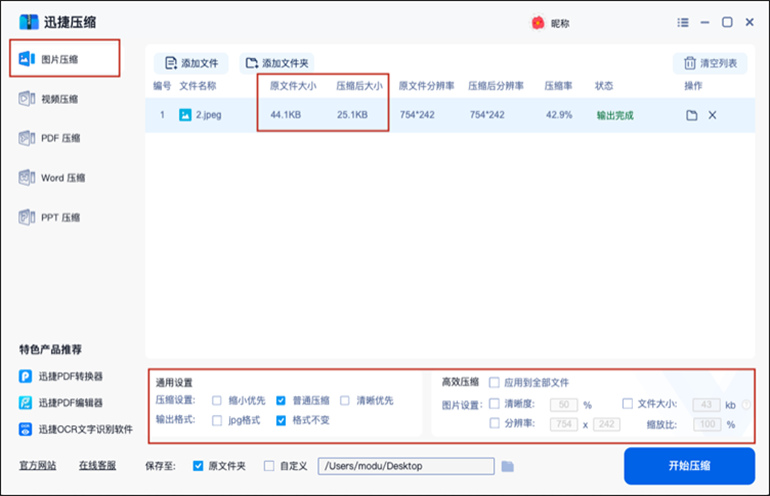Click the 图片压缩 sidebar icon
The height and width of the screenshot is (496, 770).
[x=27, y=59]
